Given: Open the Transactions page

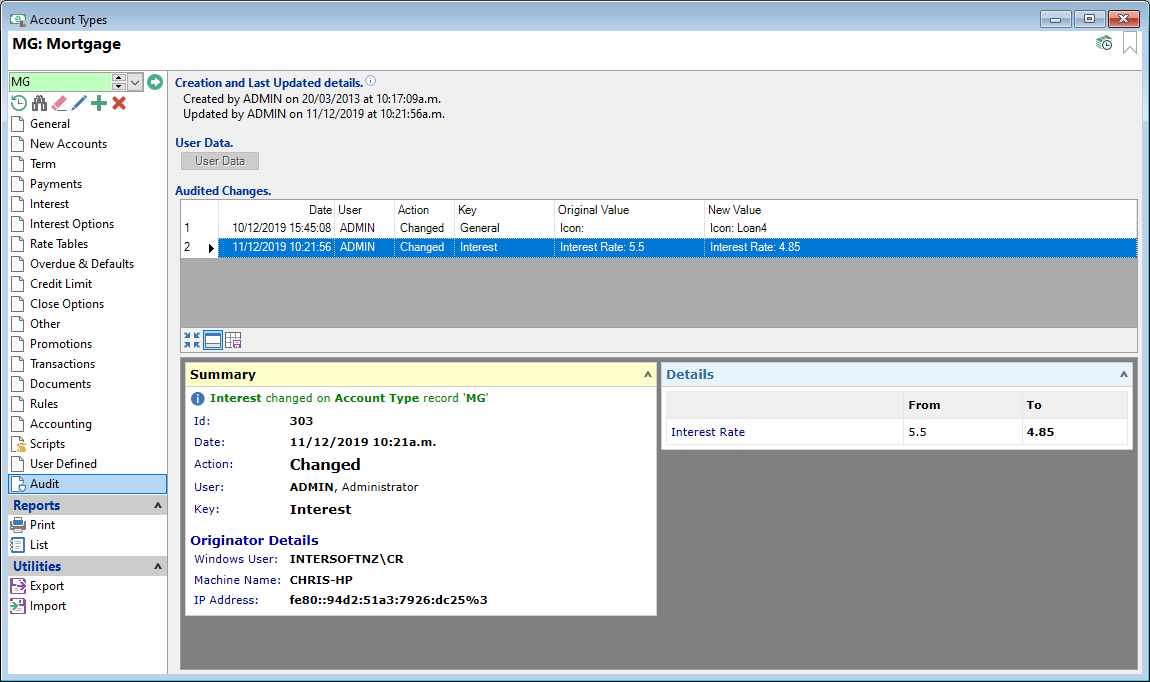Looking at the screenshot, I should (62, 364).
